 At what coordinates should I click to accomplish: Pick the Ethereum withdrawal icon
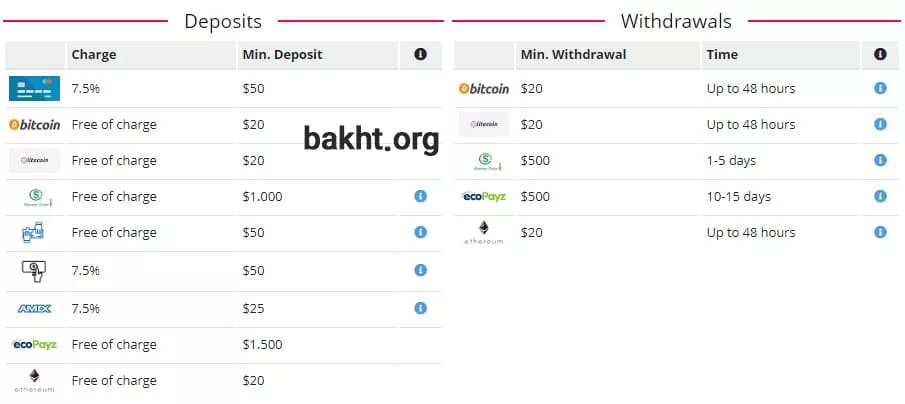coord(484,233)
